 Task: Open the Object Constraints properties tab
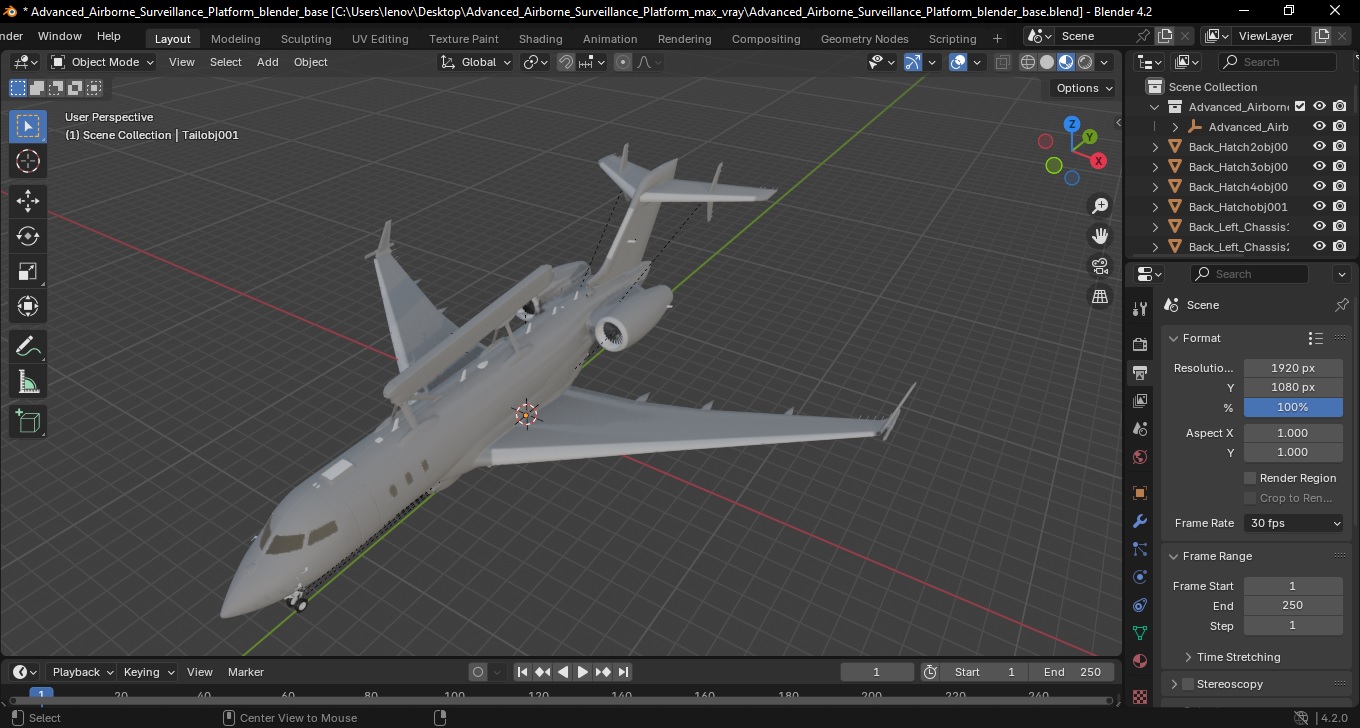click(x=1139, y=605)
